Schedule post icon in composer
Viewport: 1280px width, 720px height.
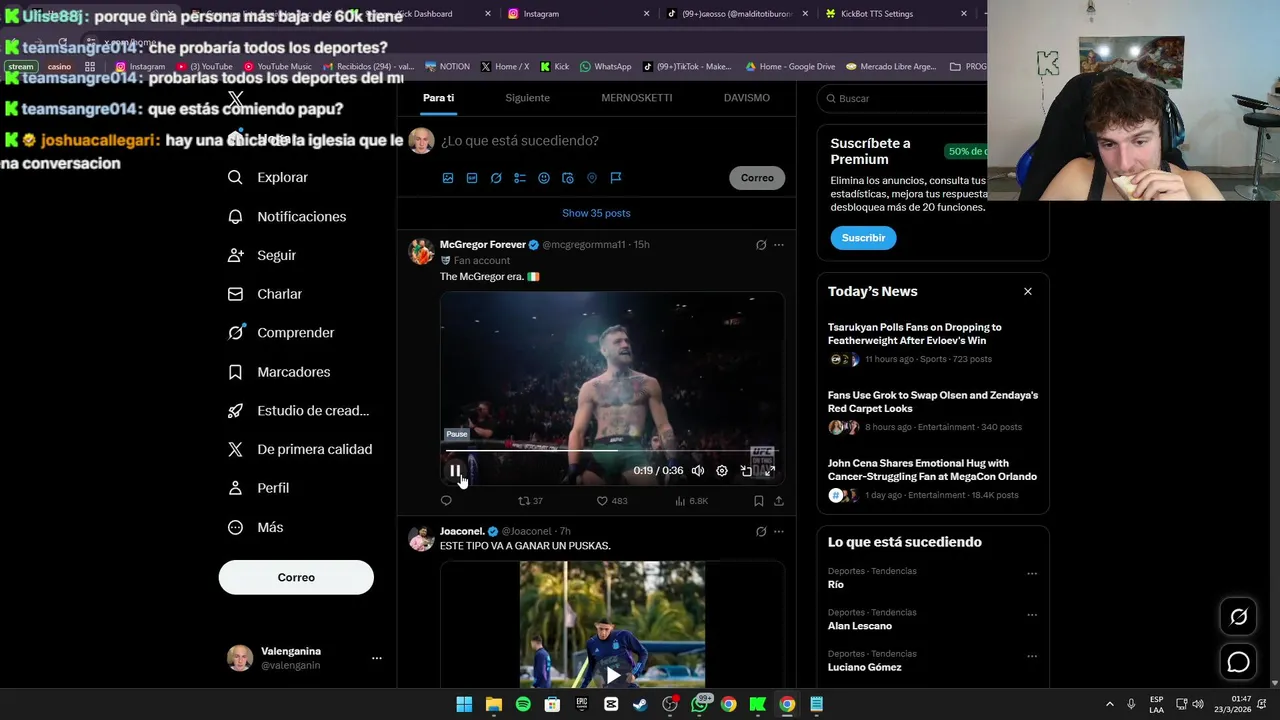pyautogui.click(x=568, y=178)
